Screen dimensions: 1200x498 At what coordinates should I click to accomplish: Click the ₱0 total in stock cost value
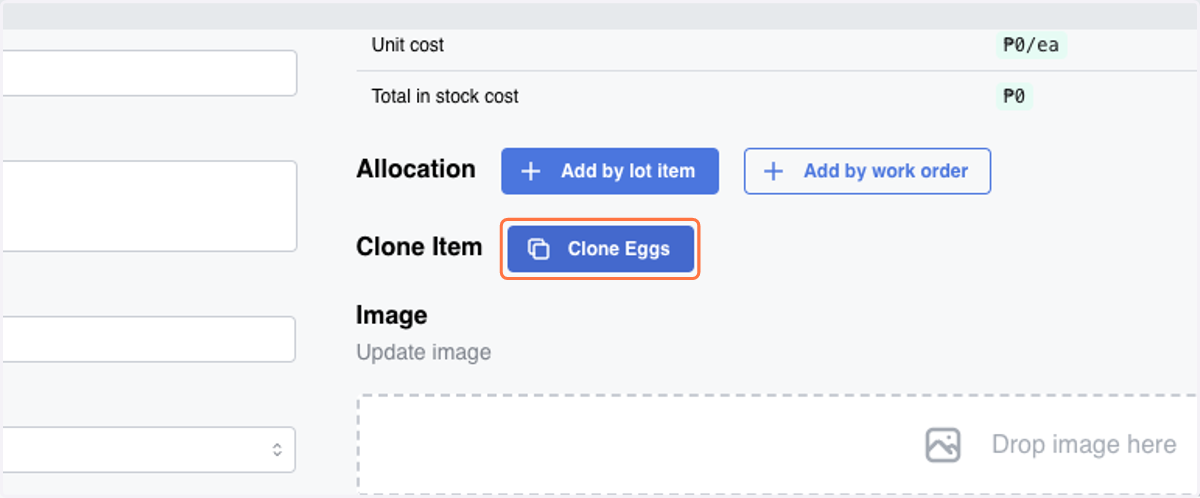(x=1014, y=97)
